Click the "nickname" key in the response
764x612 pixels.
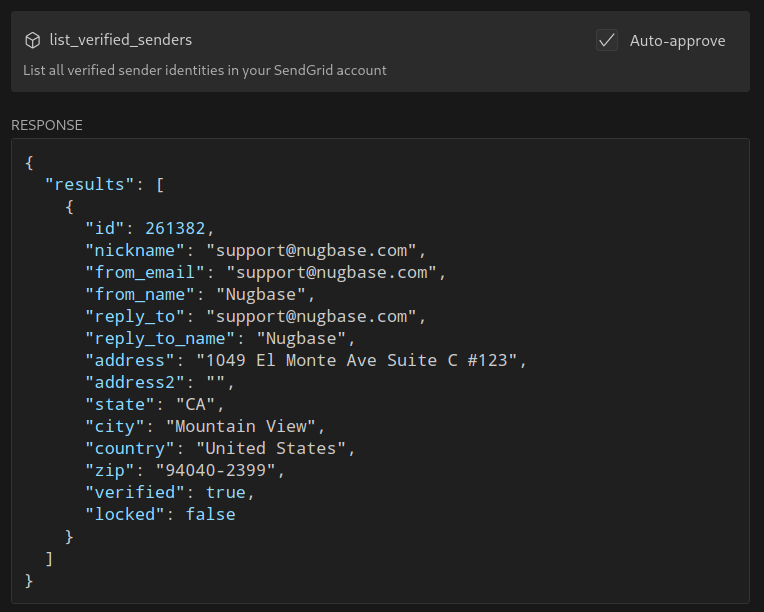[x=134, y=250]
